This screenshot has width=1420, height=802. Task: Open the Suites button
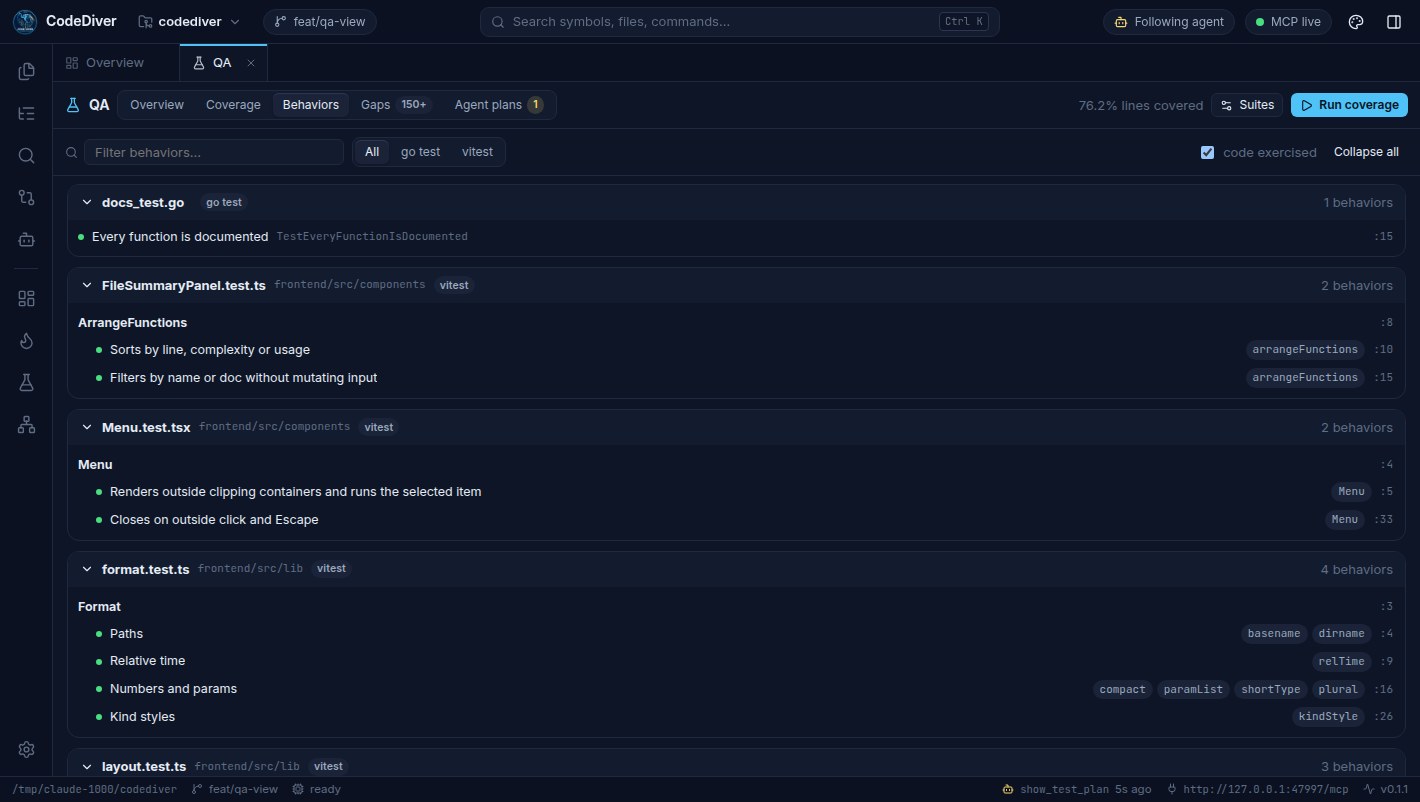click(x=1247, y=105)
